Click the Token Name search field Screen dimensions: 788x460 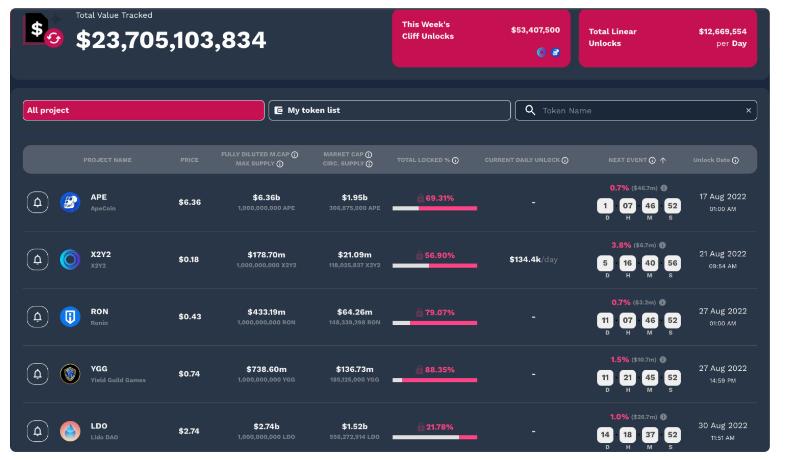pyautogui.click(x=635, y=110)
